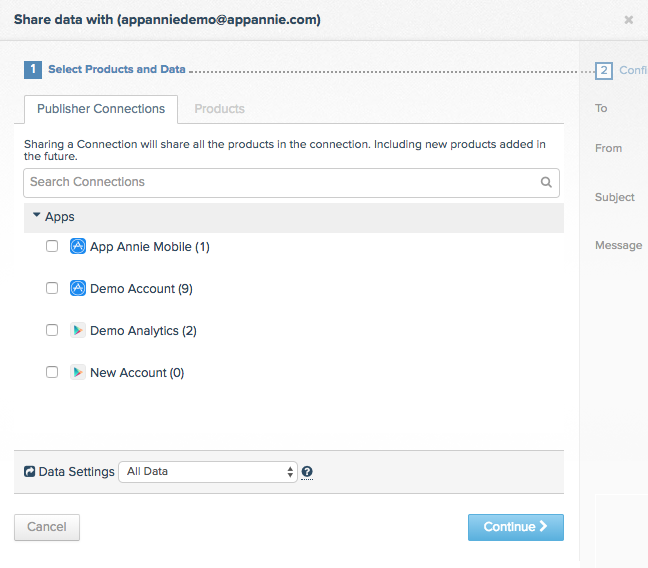
Task: Switch to the Products tab
Action: point(219,109)
